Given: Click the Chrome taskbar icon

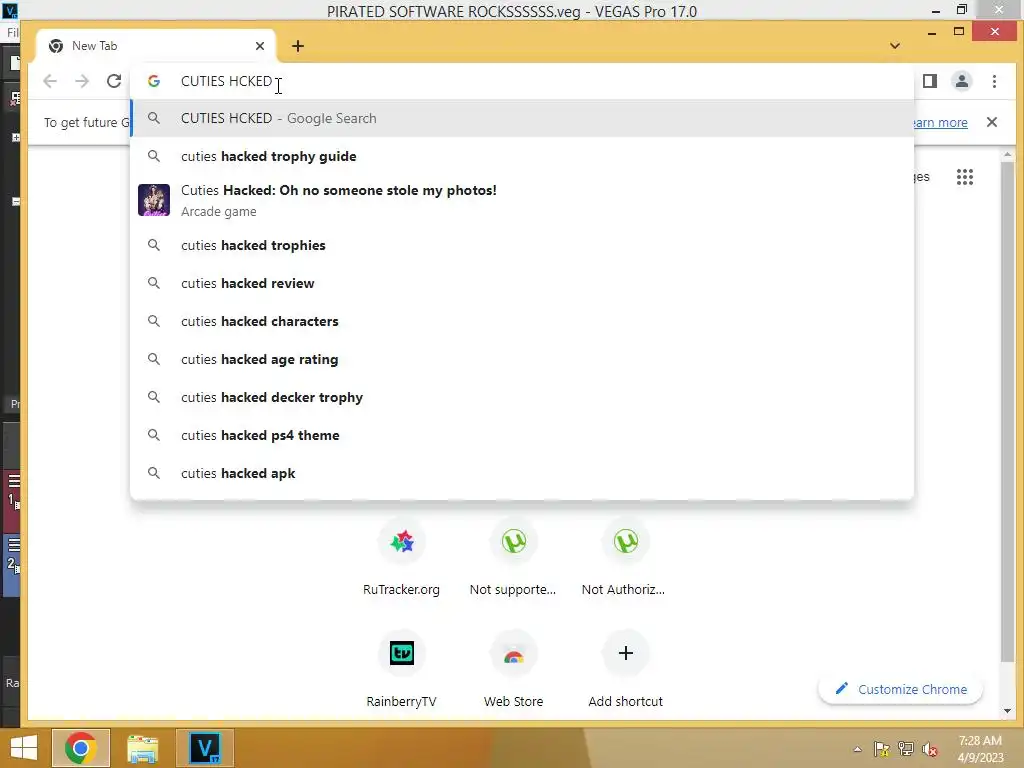Looking at the screenshot, I should 81,748.
